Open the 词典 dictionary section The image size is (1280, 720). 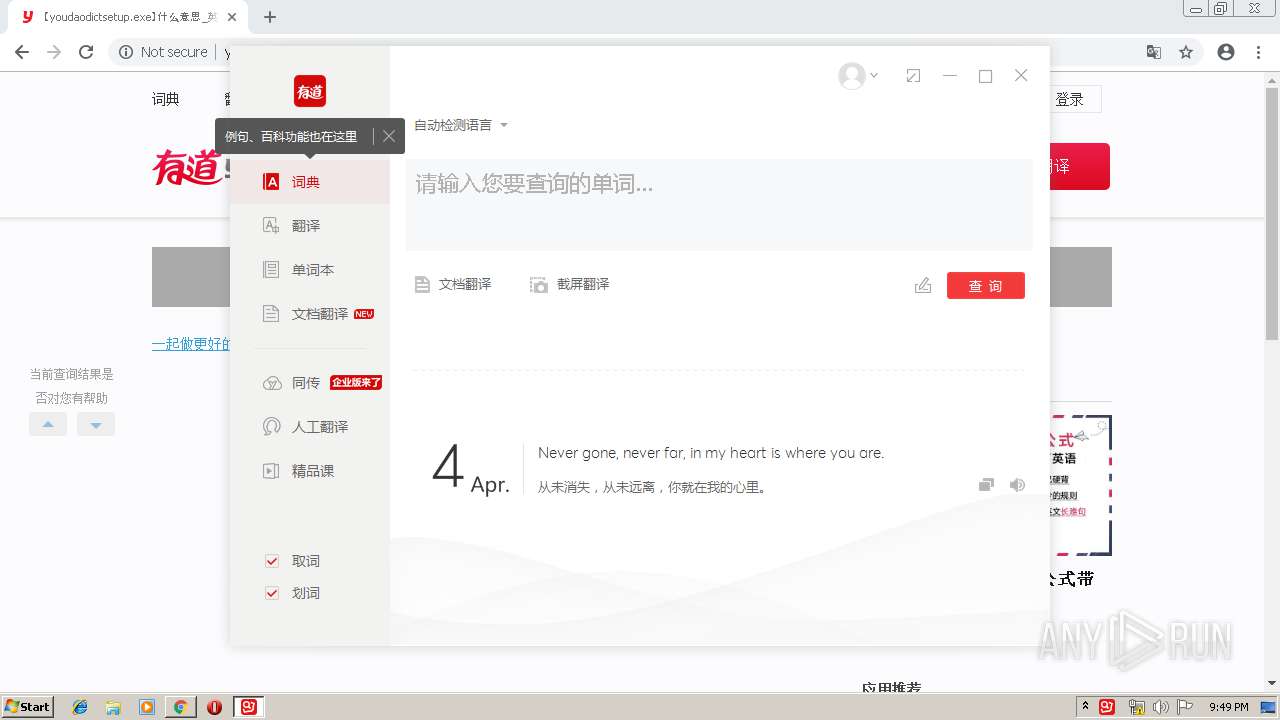coord(310,182)
